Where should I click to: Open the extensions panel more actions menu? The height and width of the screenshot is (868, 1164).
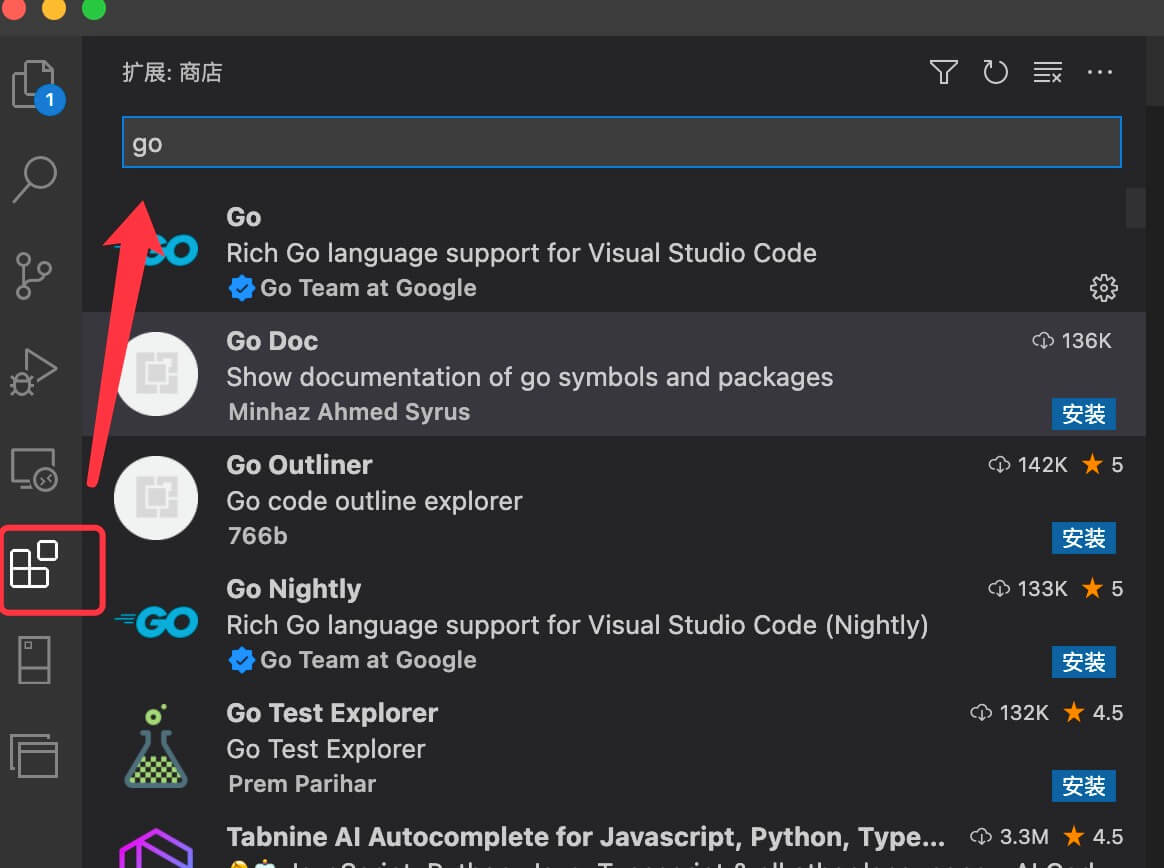click(x=1099, y=72)
